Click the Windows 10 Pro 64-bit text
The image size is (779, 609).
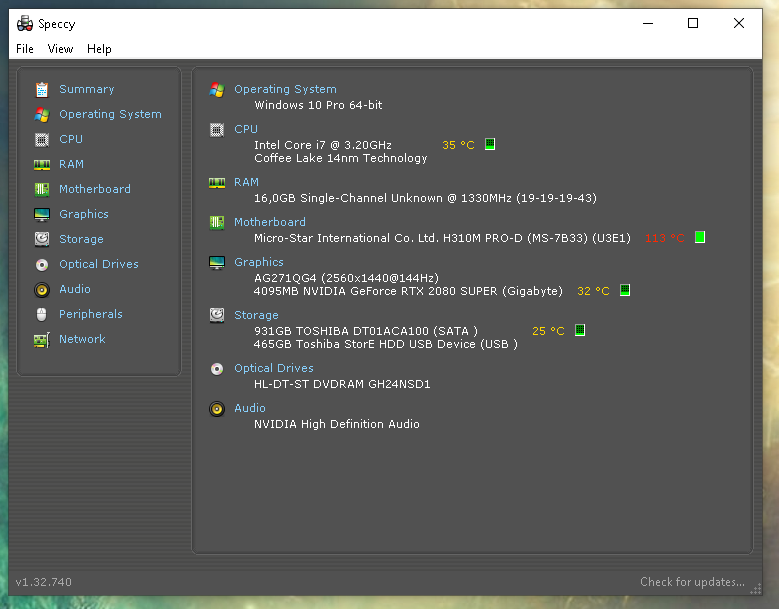(318, 105)
